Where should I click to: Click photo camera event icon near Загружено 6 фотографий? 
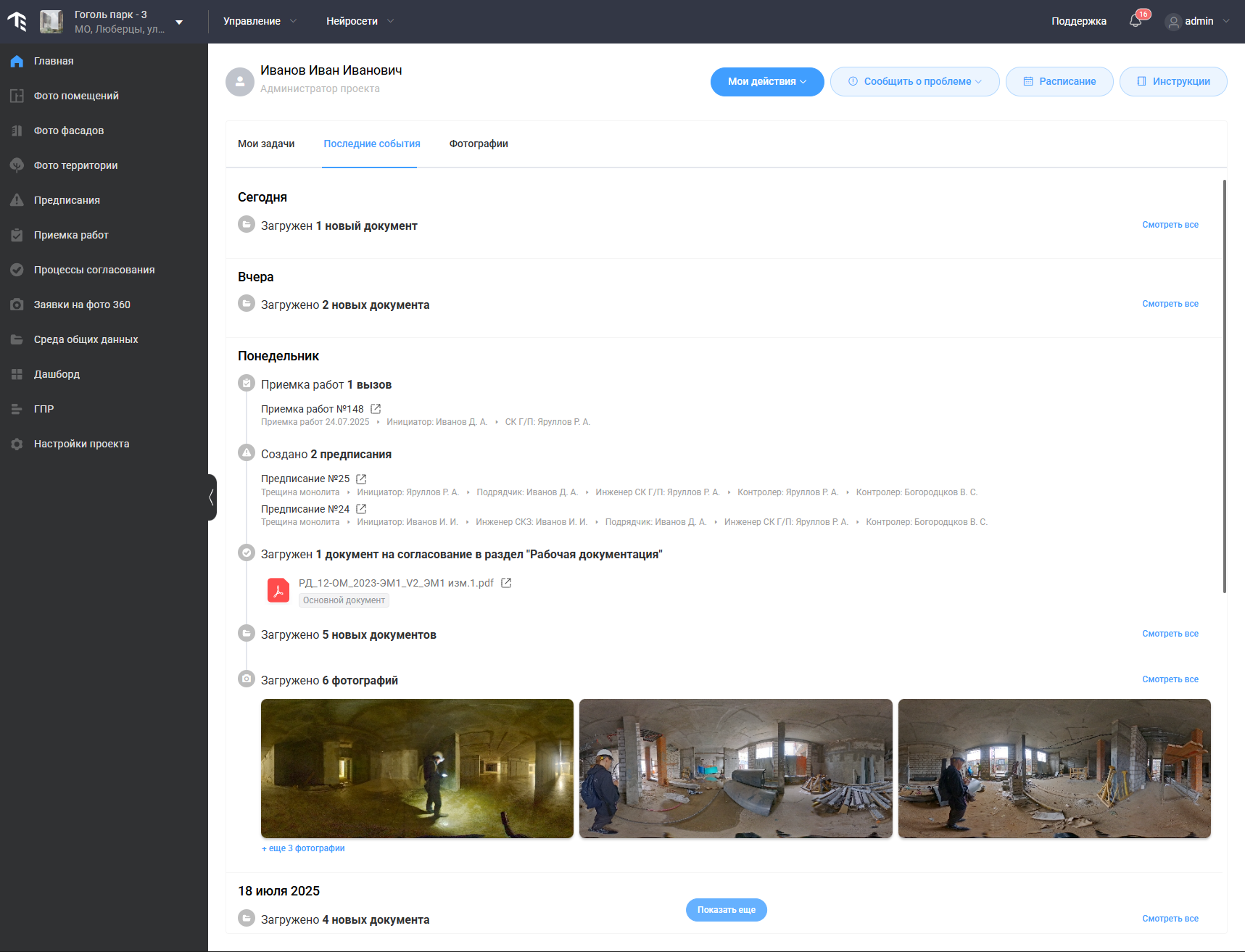click(x=247, y=679)
